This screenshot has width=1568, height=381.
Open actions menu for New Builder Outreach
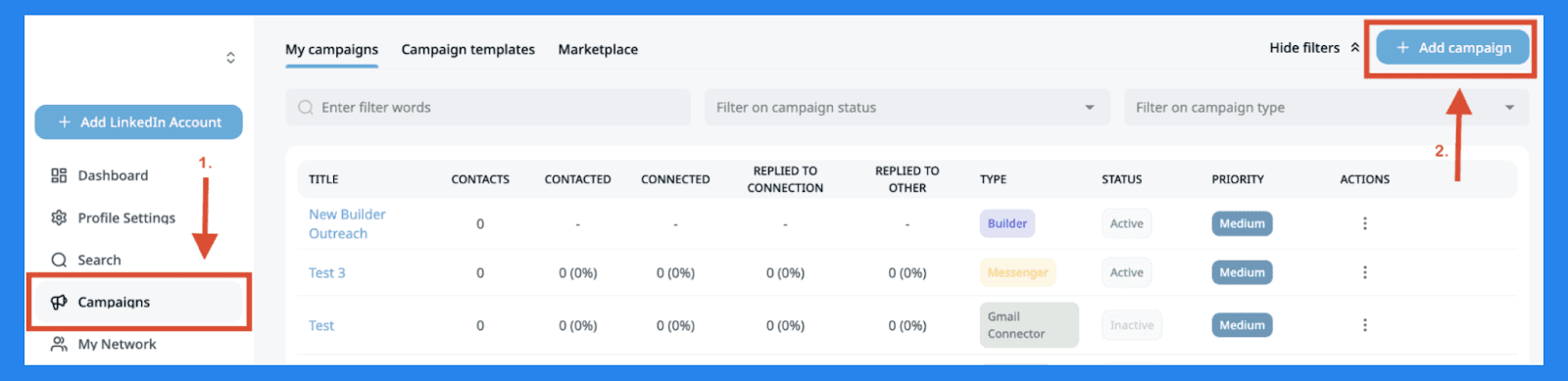1364,223
